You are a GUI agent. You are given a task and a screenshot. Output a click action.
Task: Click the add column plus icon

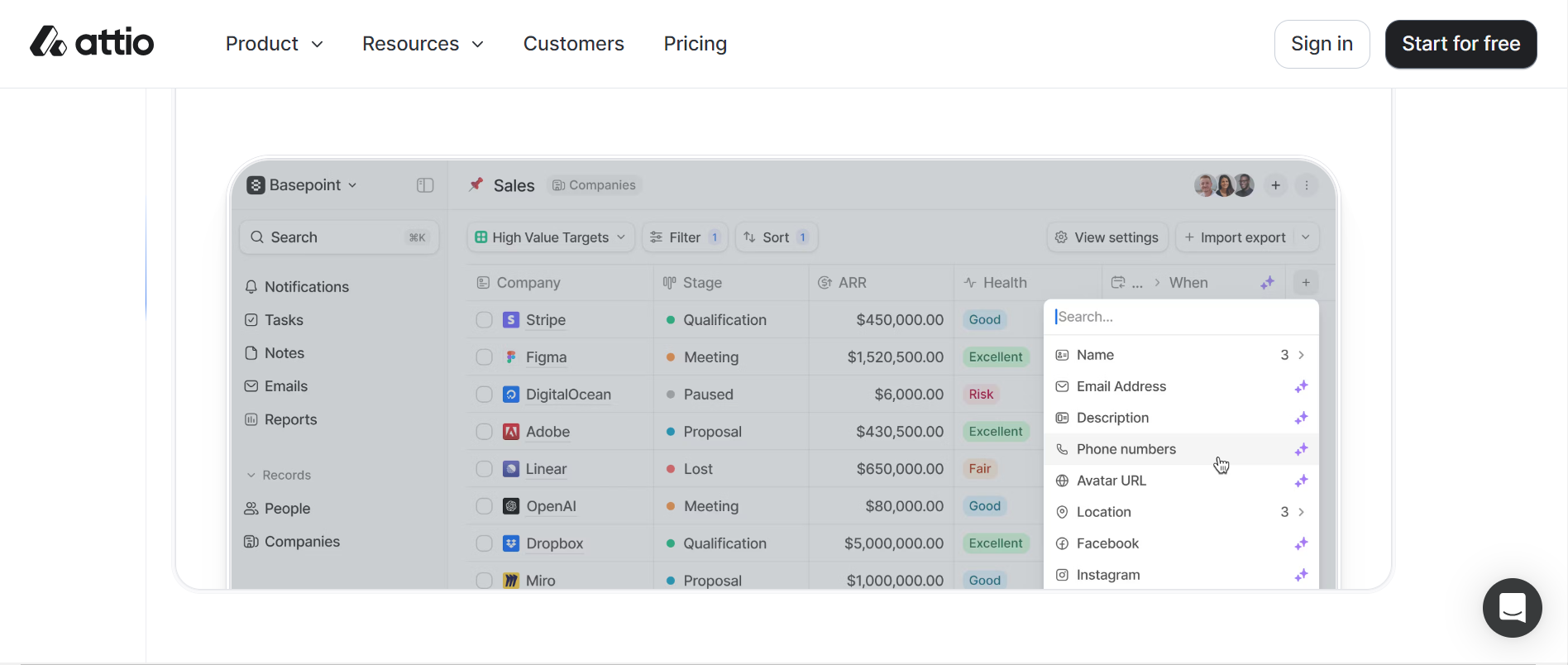(1306, 283)
